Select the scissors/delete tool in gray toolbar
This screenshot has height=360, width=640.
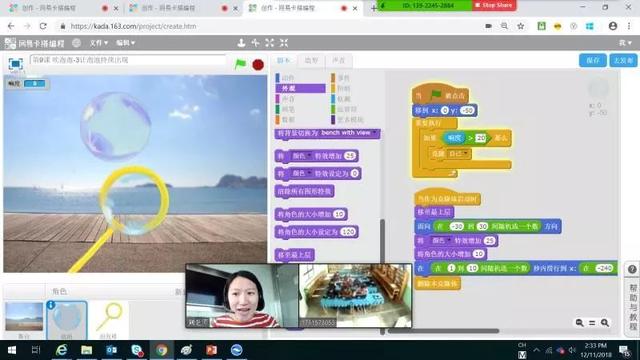point(256,42)
